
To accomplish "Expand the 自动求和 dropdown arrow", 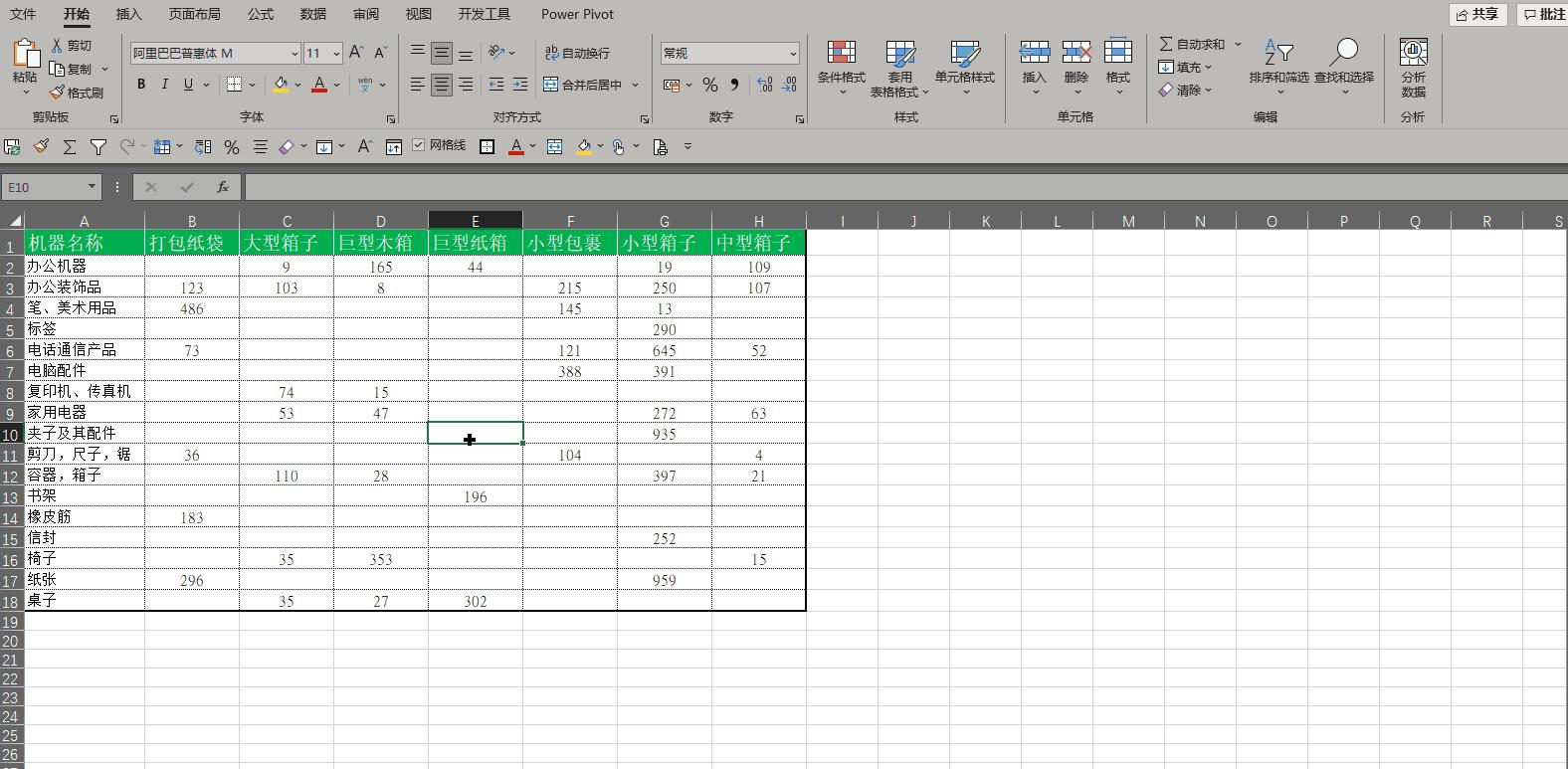I will click(1239, 45).
